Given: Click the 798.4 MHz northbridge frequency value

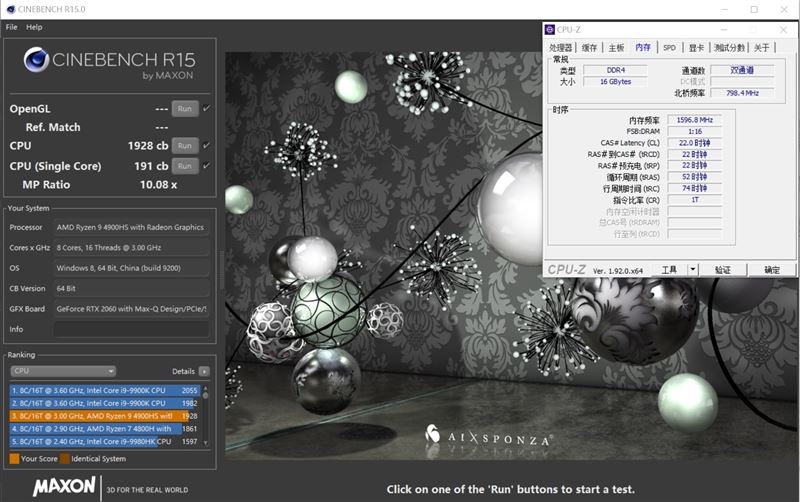Looking at the screenshot, I should pos(742,93).
